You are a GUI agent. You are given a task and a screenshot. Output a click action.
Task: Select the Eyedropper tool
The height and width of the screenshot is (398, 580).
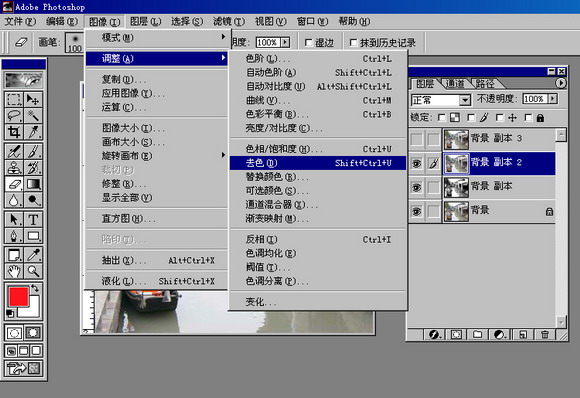click(33, 255)
